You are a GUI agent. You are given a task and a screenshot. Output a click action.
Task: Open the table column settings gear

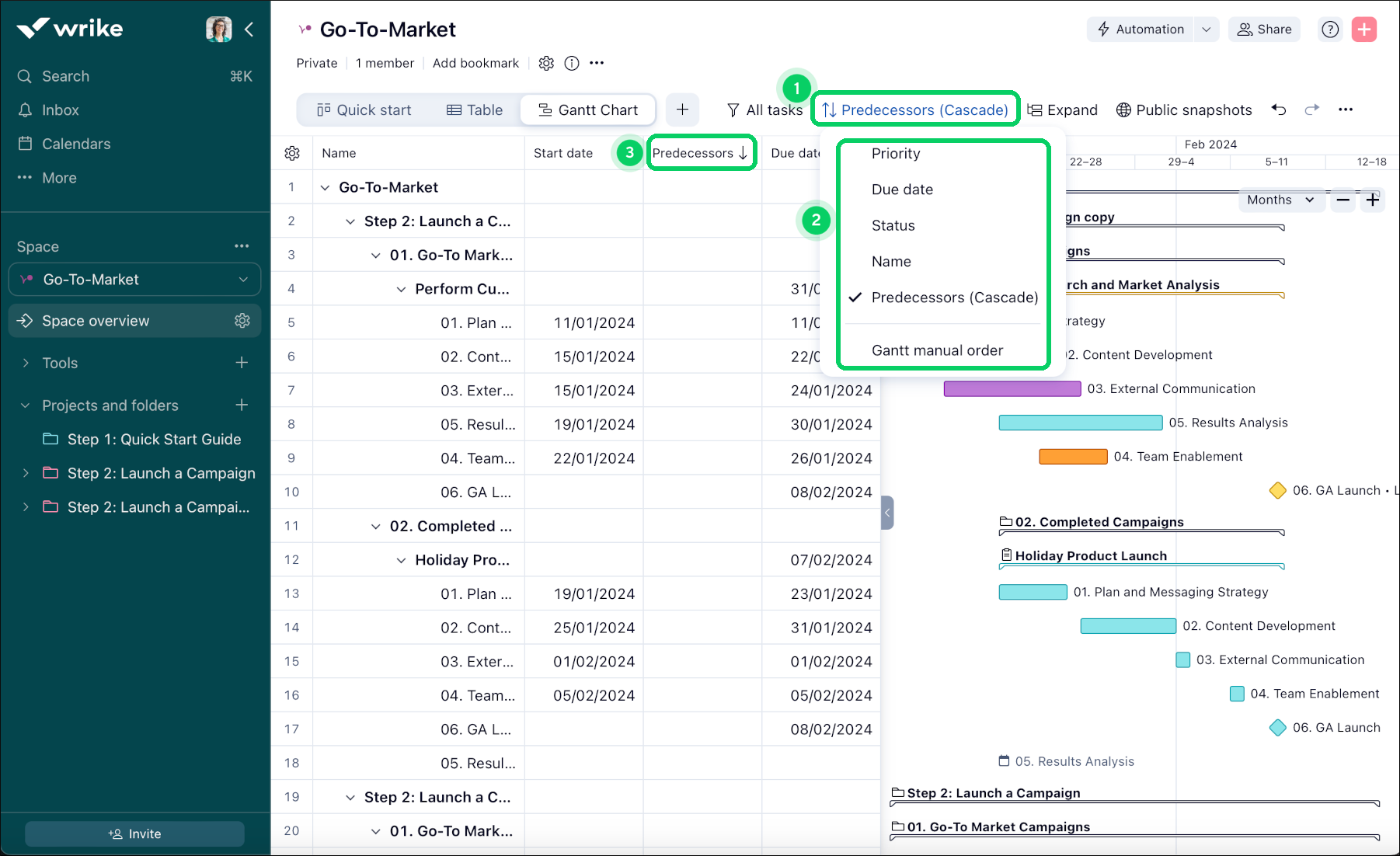click(291, 152)
